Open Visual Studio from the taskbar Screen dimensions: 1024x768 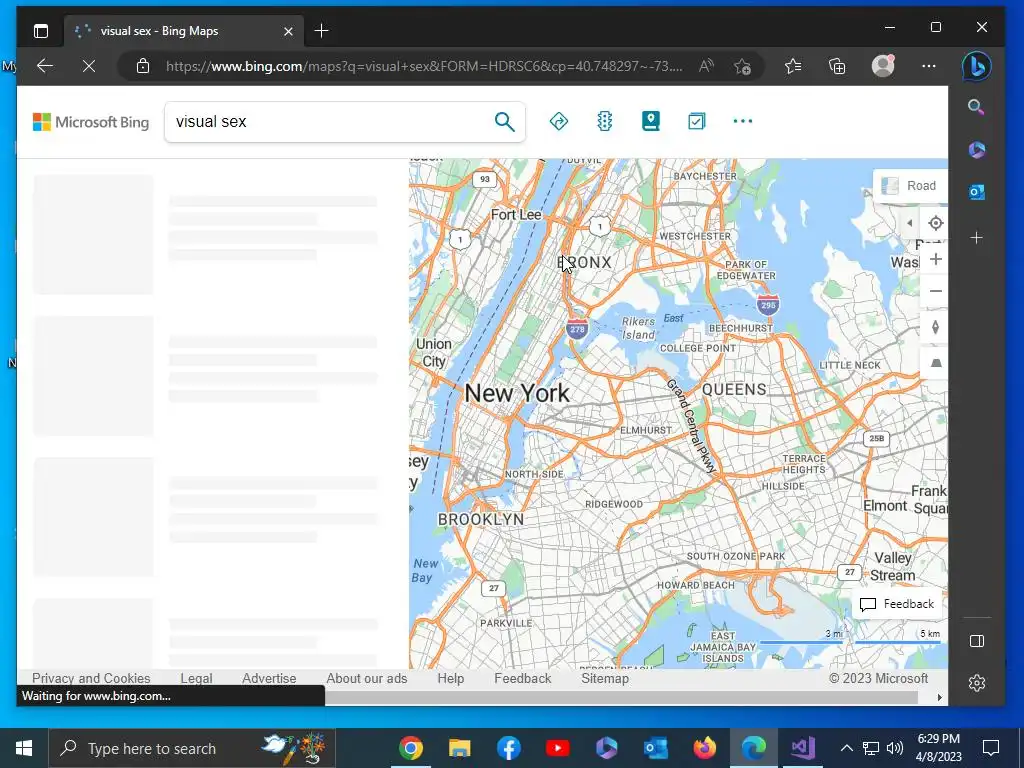coord(802,748)
